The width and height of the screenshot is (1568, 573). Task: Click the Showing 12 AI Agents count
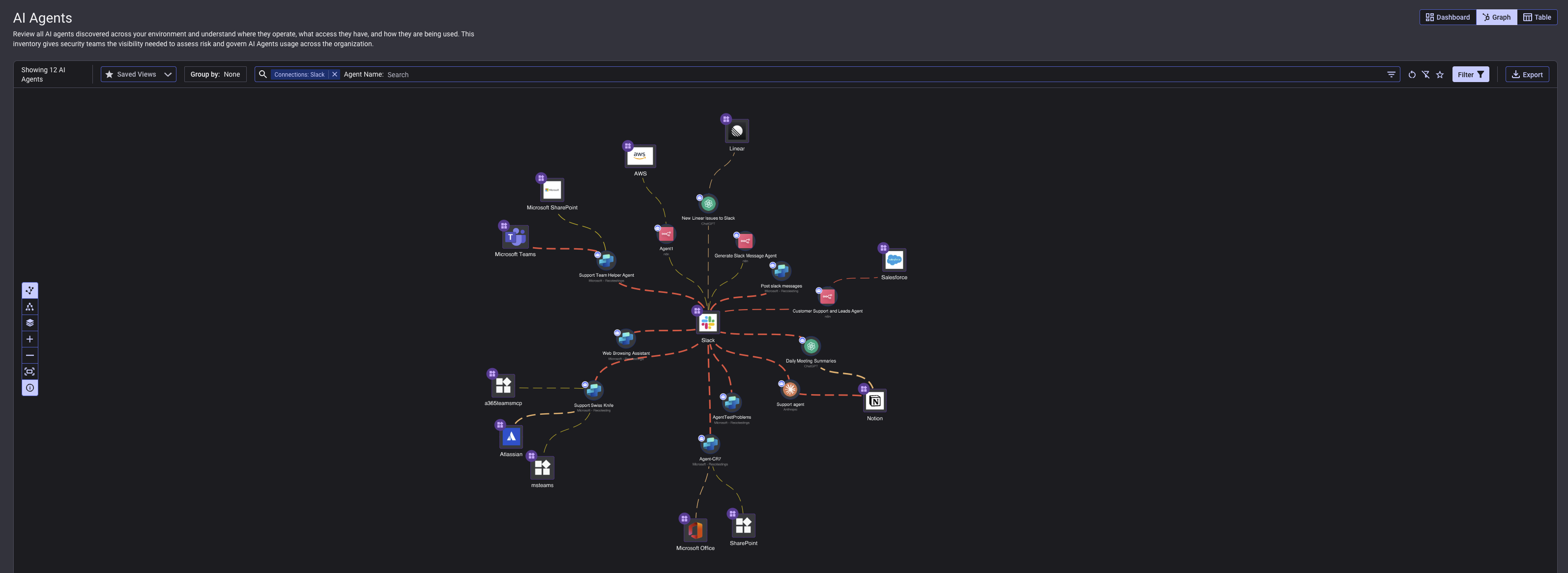point(43,74)
